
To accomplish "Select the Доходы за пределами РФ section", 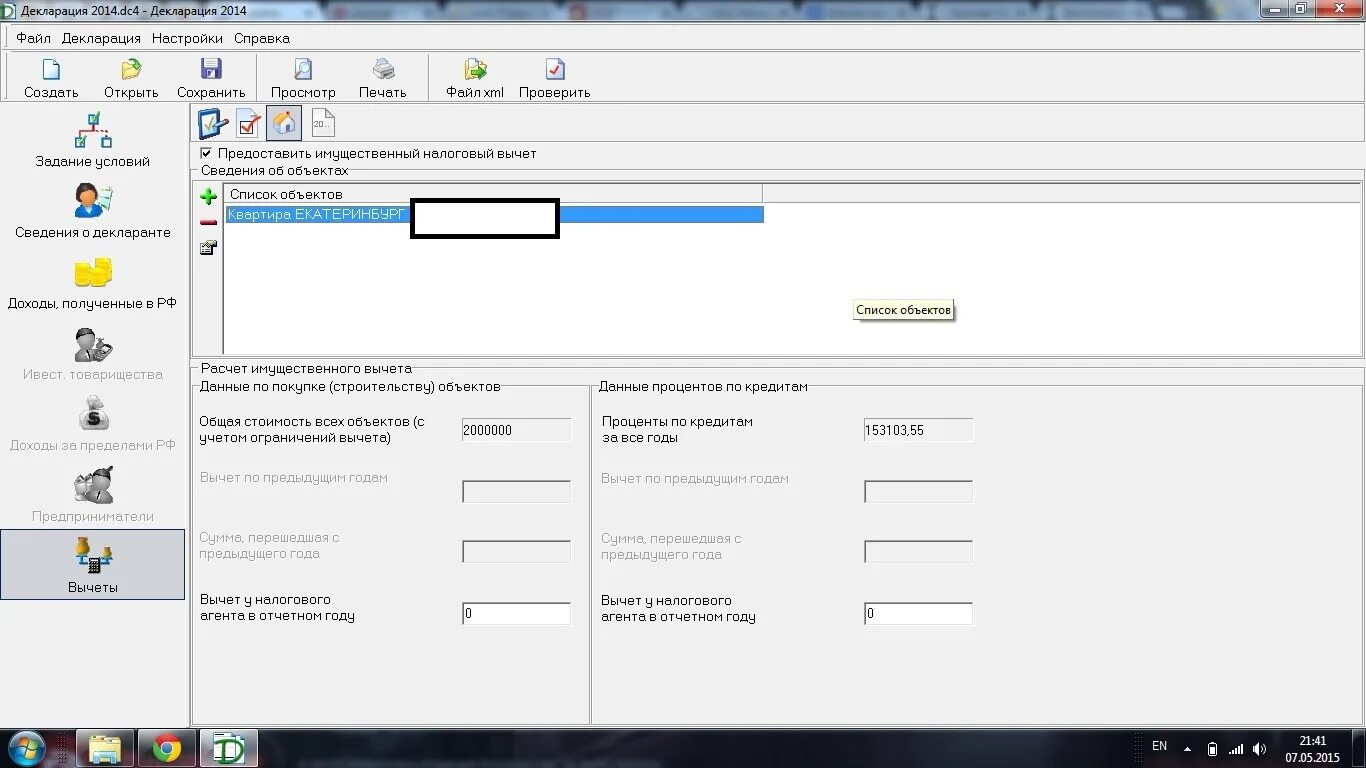I will pos(93,424).
